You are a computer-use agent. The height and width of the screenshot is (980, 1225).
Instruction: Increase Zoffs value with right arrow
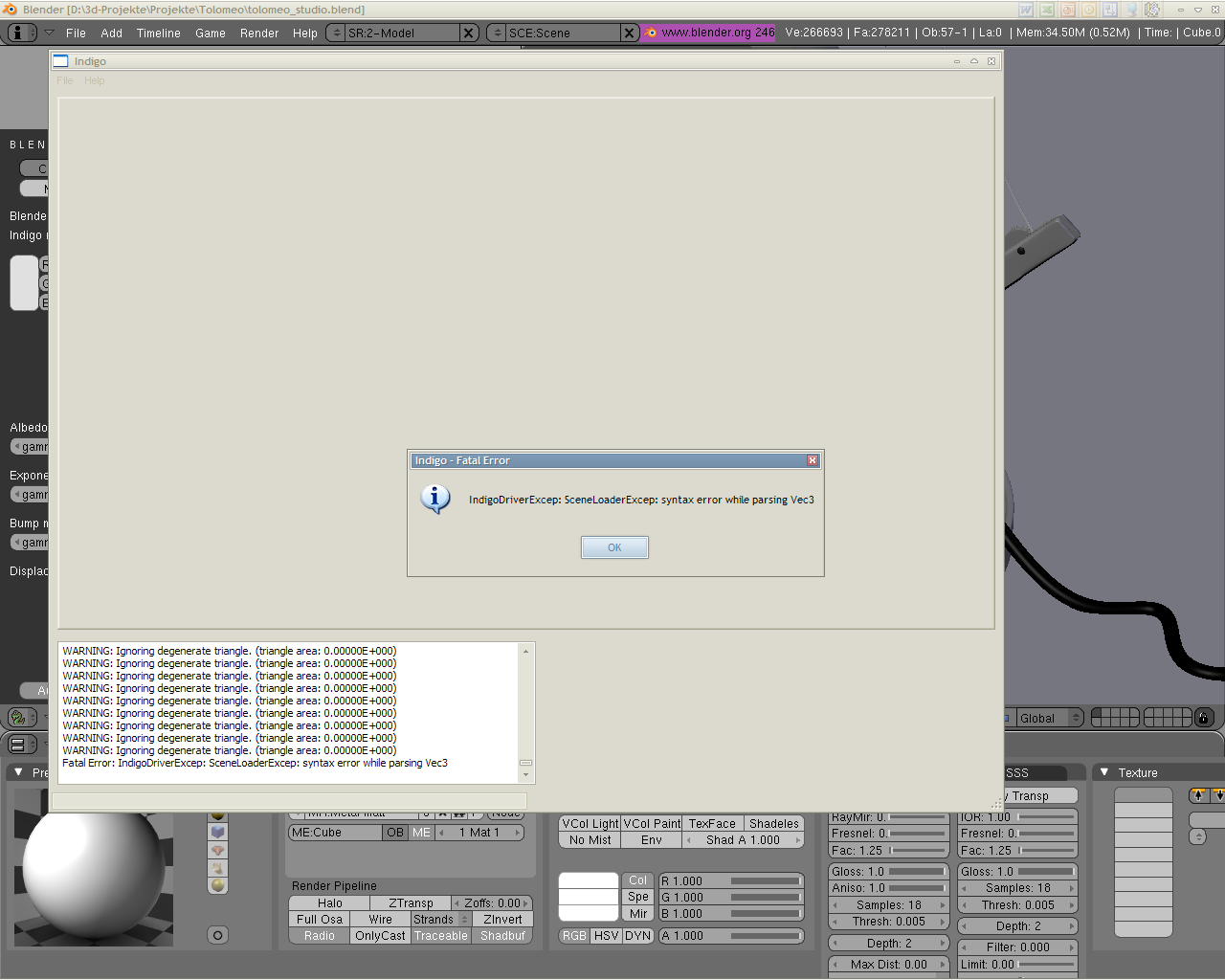(526, 902)
